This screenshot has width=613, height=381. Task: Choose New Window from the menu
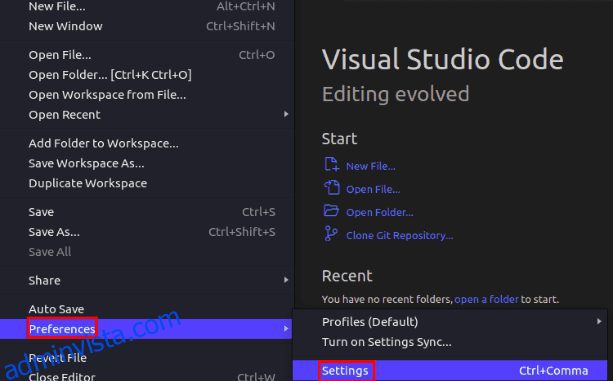click(147, 26)
